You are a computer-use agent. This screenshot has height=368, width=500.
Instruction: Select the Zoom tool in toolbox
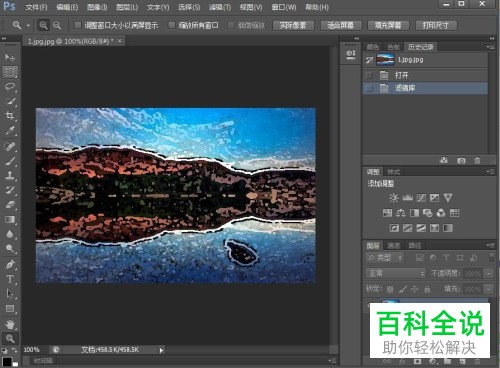[10, 339]
